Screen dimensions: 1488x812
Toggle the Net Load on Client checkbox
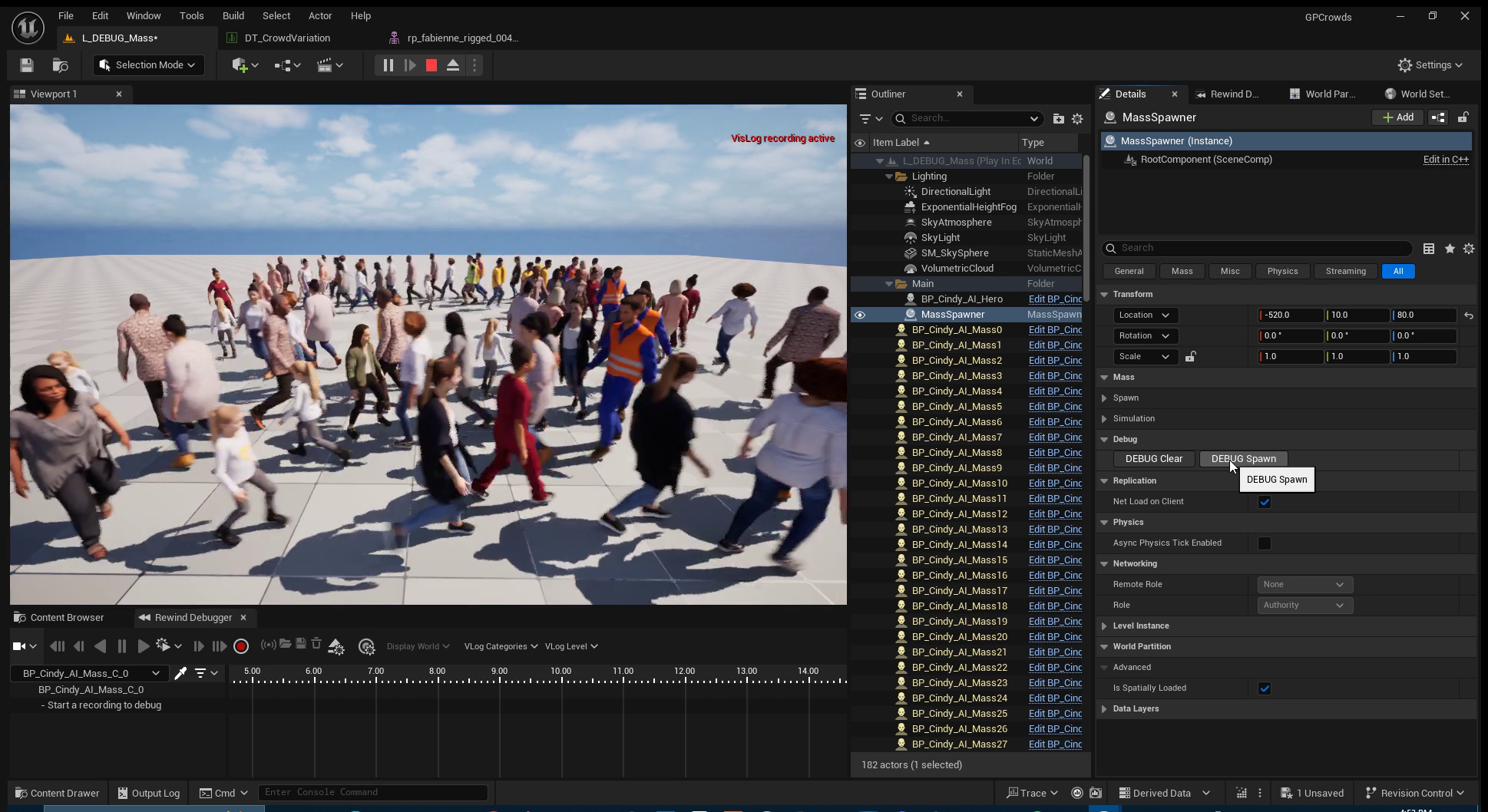click(1265, 502)
